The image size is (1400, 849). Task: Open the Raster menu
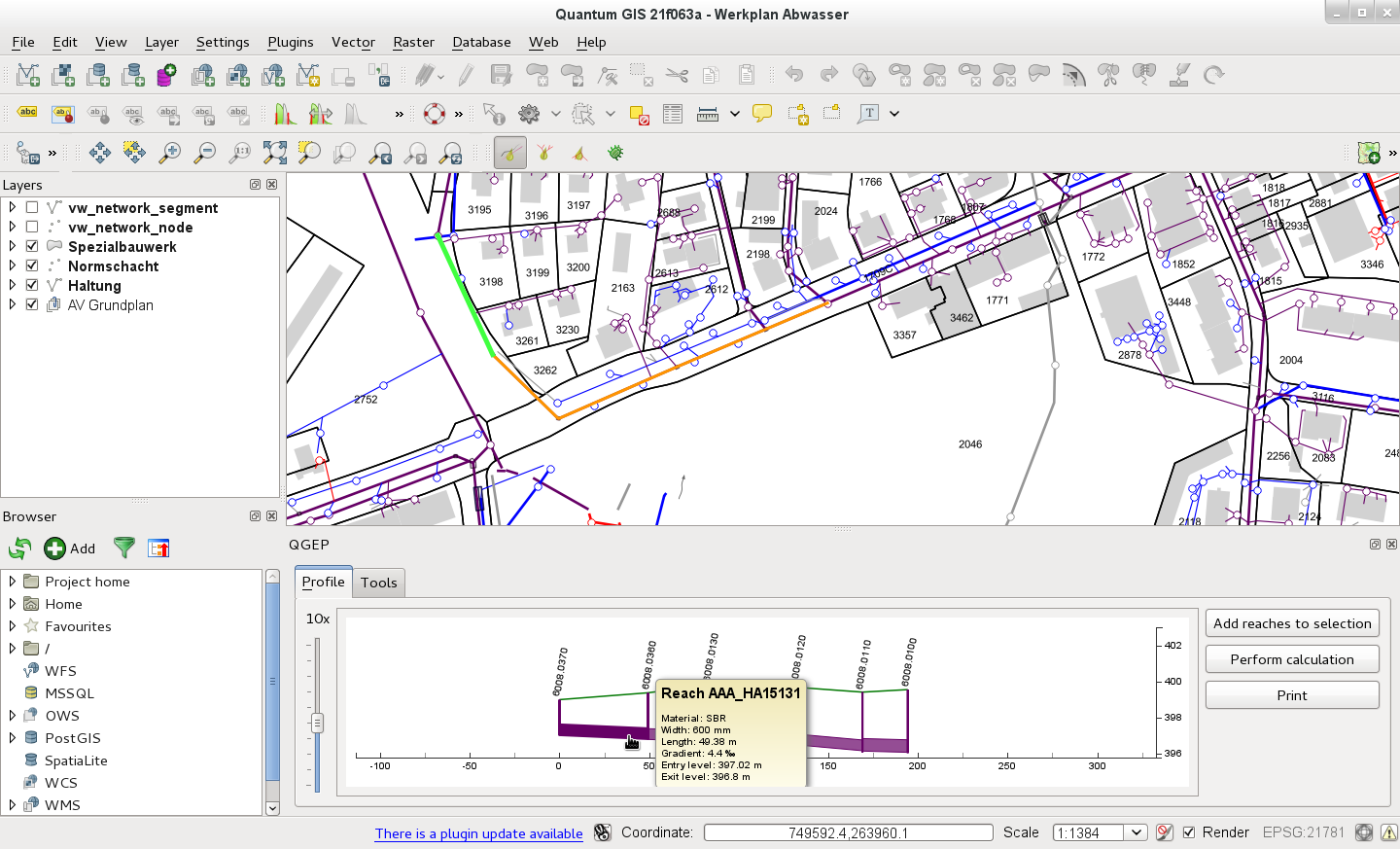point(413,42)
